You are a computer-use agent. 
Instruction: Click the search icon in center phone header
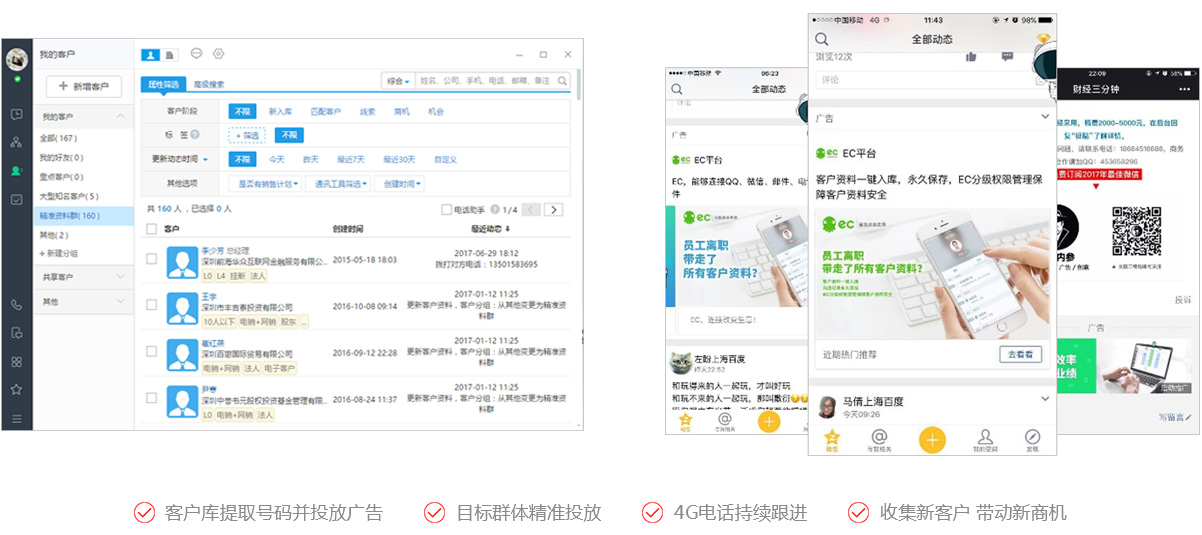click(x=822, y=39)
